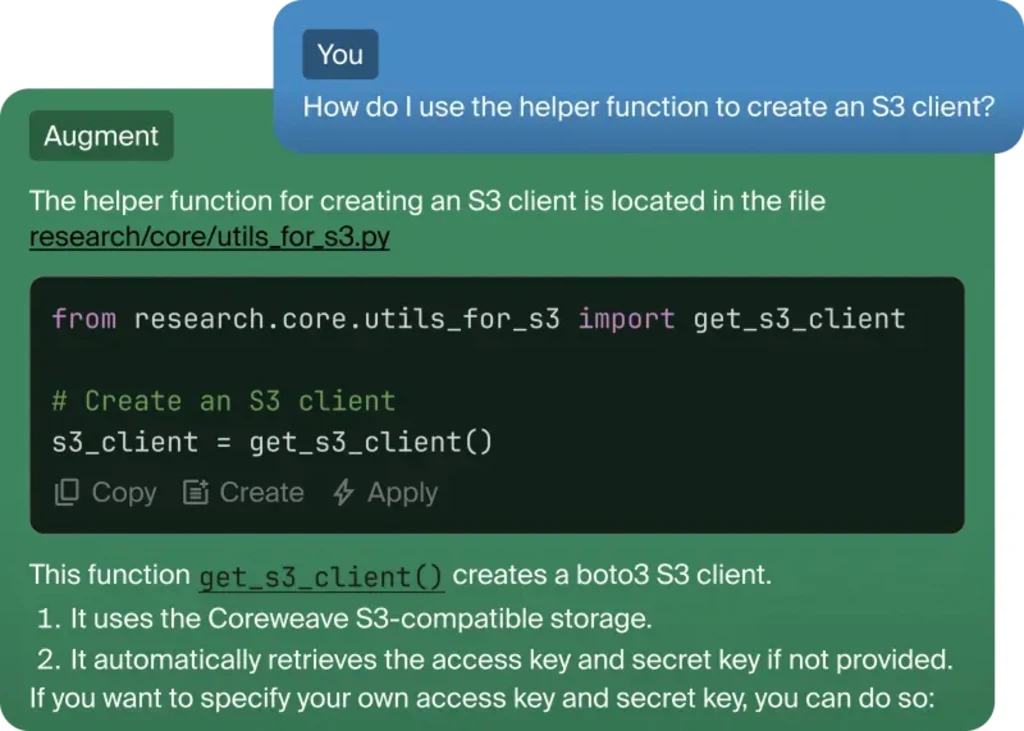Click the "s3_client = get_s3_client()" code line

coord(272,442)
